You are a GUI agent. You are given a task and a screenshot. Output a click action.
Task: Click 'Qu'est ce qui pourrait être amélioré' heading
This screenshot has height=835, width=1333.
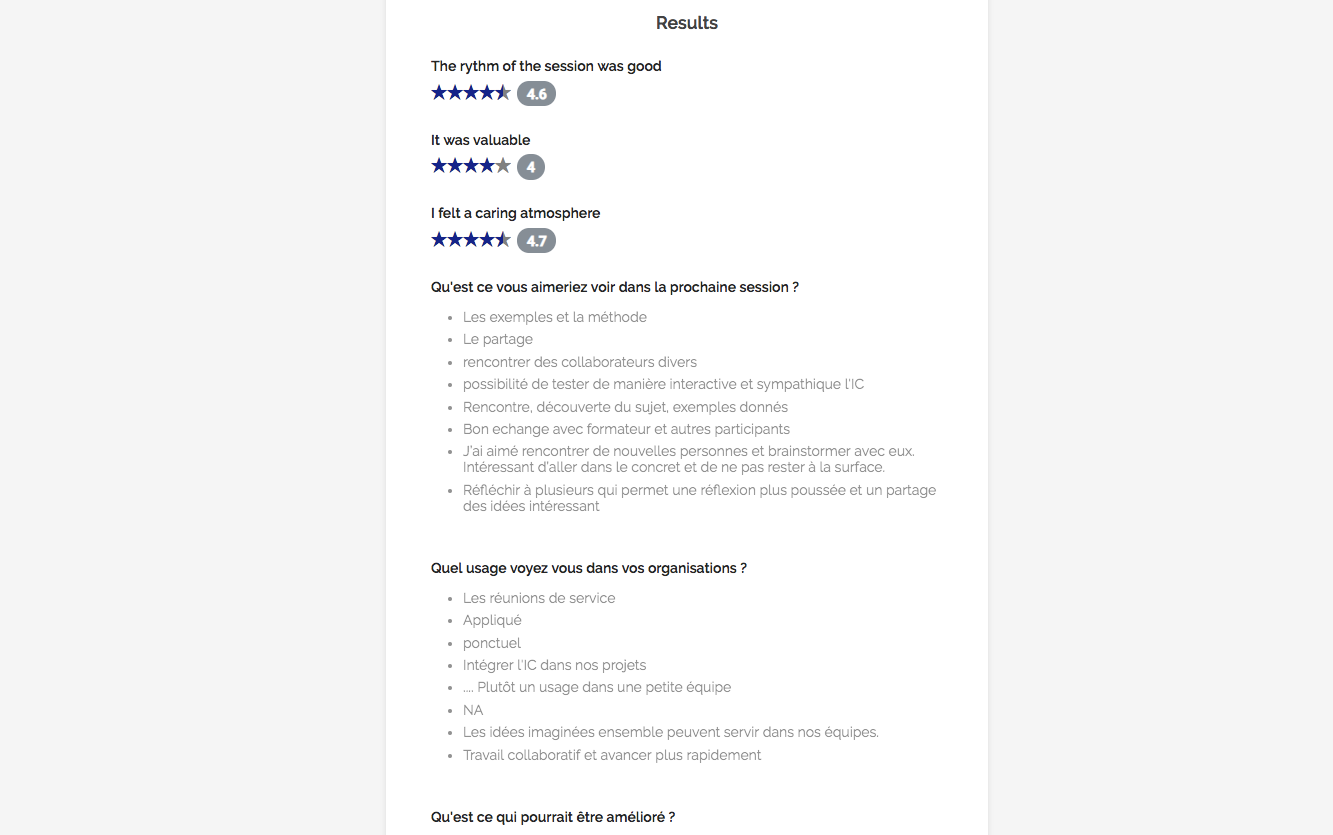click(x=552, y=817)
